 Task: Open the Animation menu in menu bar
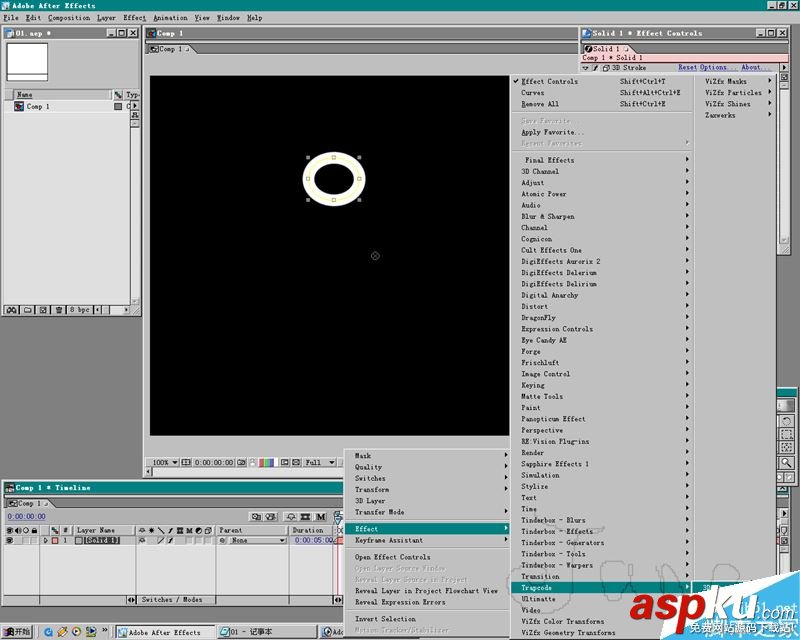[170, 18]
